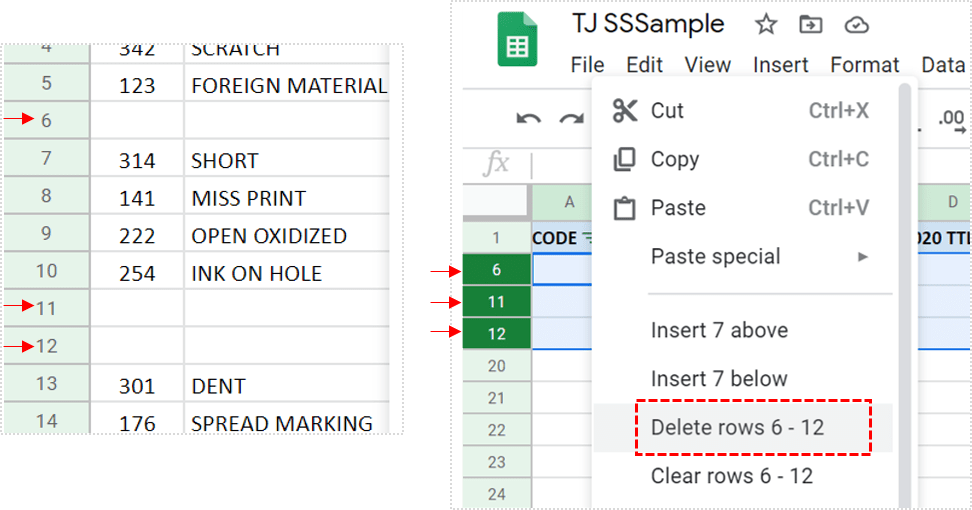Image resolution: width=972 pixels, height=510 pixels.
Task: Select row 11 header in right sheet
Action: 497,302
